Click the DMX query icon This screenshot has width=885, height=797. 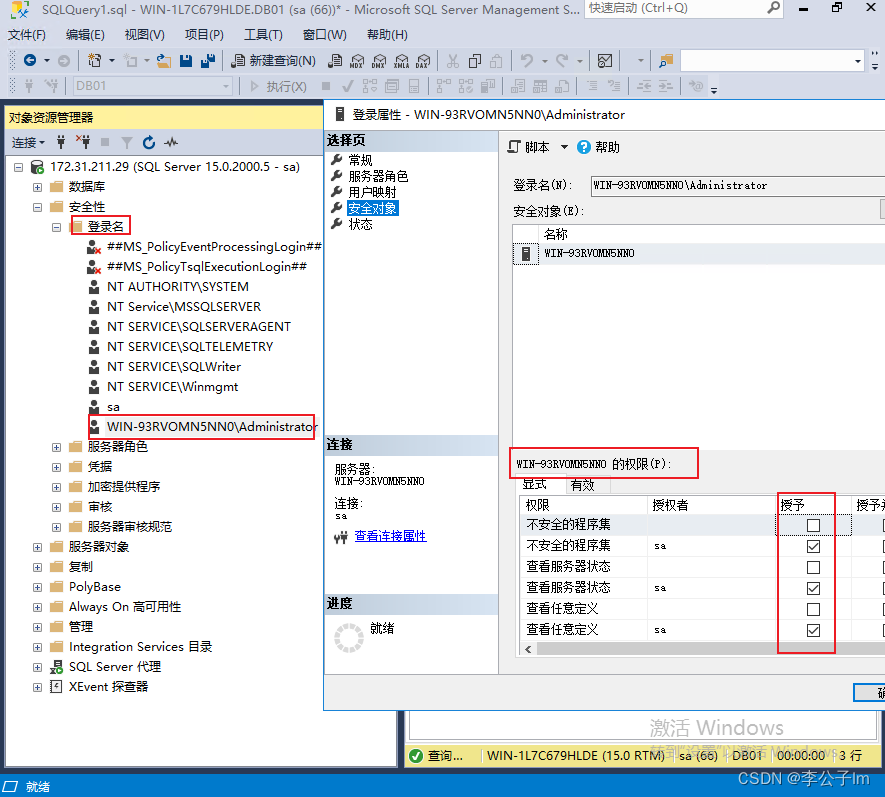pos(379,60)
